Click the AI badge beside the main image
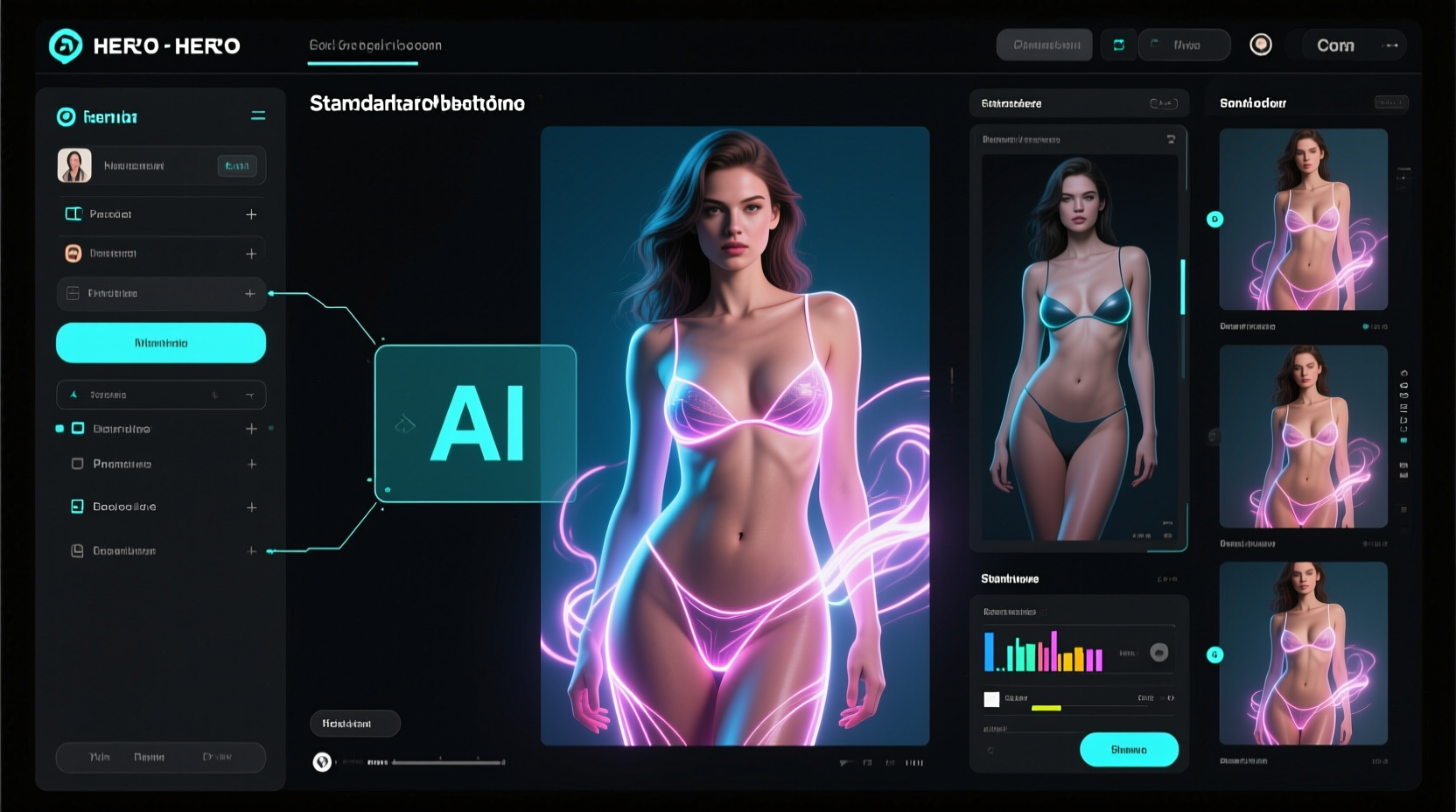The height and width of the screenshot is (812, 1456). click(x=475, y=423)
